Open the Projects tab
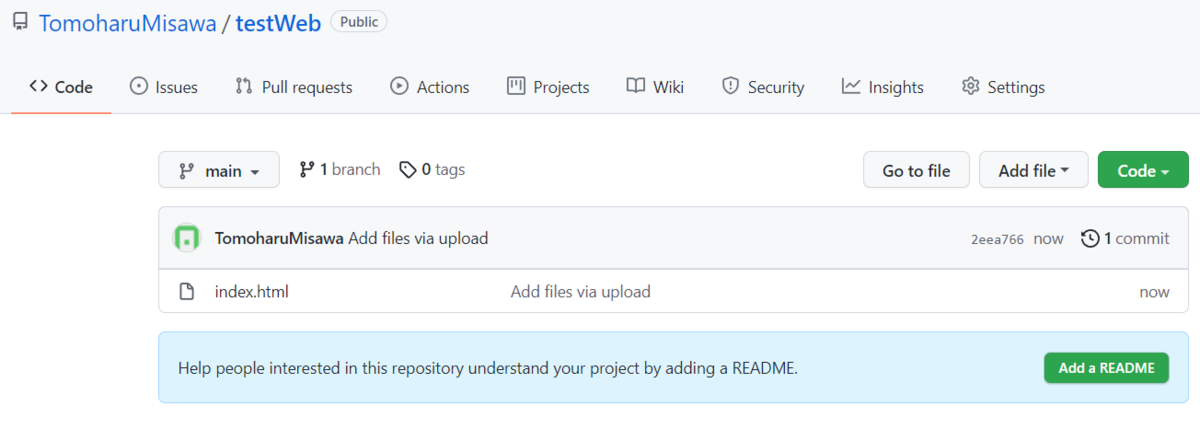1200x441 pixels. (x=548, y=87)
